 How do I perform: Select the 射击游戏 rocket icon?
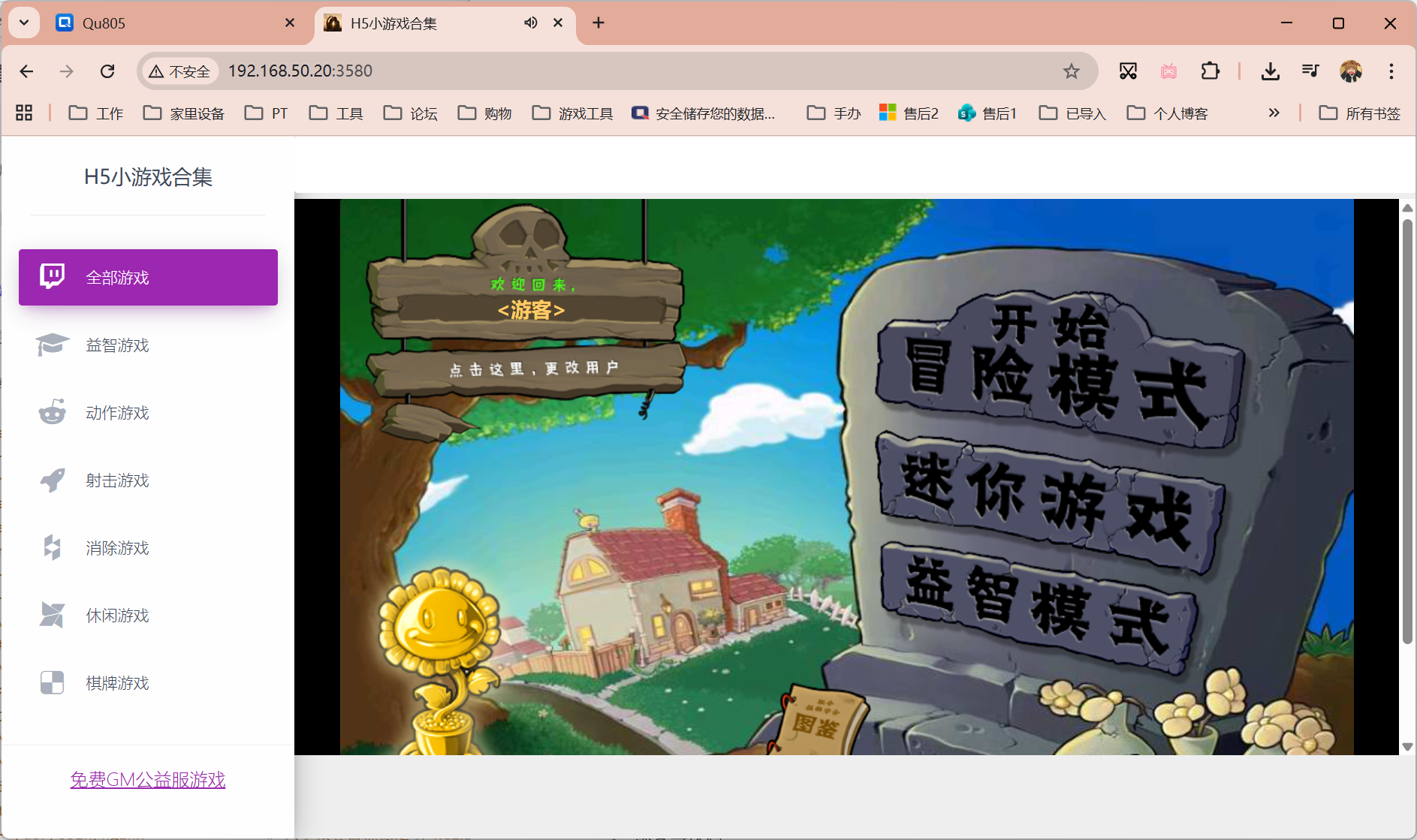tap(52, 480)
